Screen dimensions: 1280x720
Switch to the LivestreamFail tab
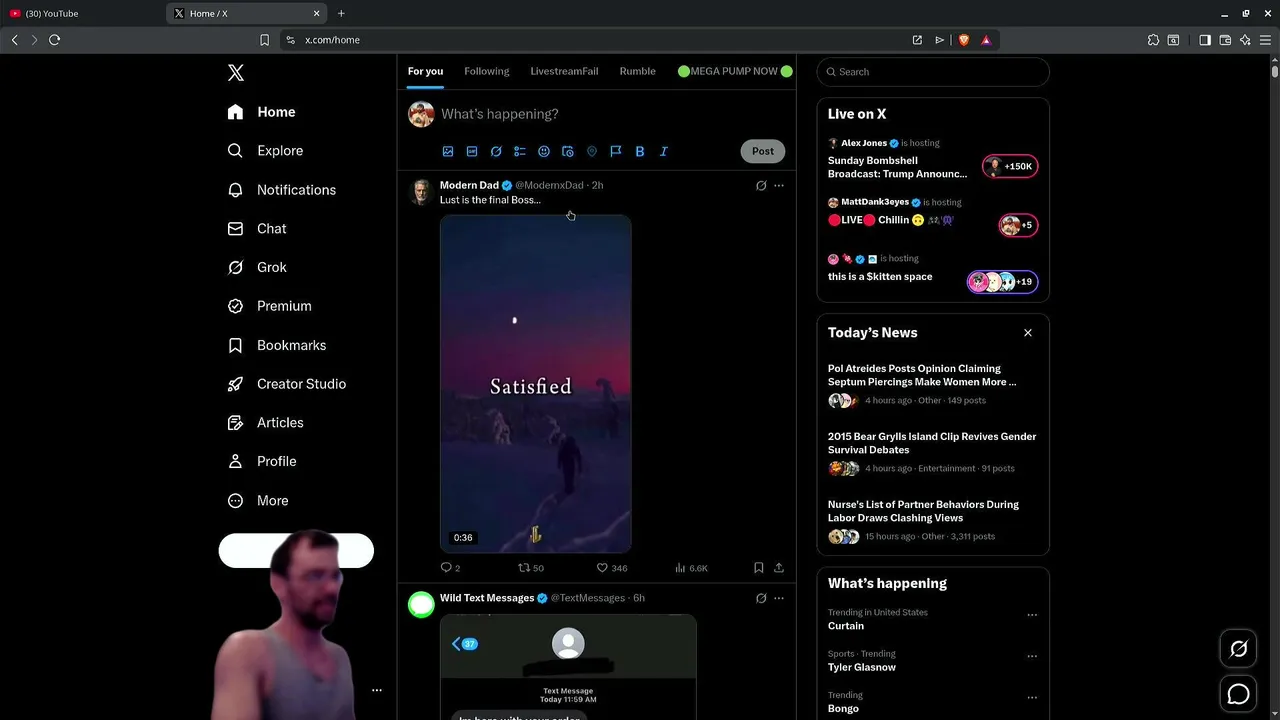564,71
